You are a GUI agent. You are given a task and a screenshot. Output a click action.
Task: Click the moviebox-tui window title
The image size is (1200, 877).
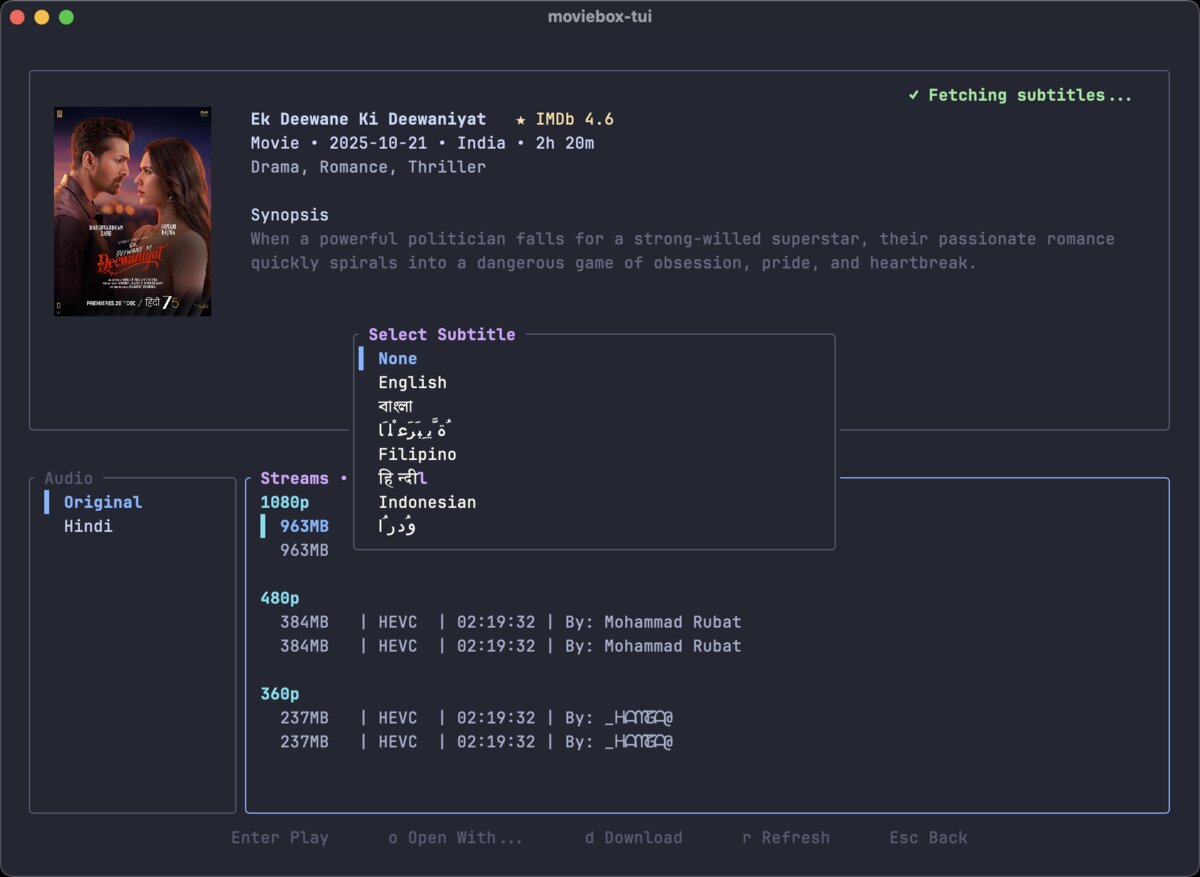point(600,17)
